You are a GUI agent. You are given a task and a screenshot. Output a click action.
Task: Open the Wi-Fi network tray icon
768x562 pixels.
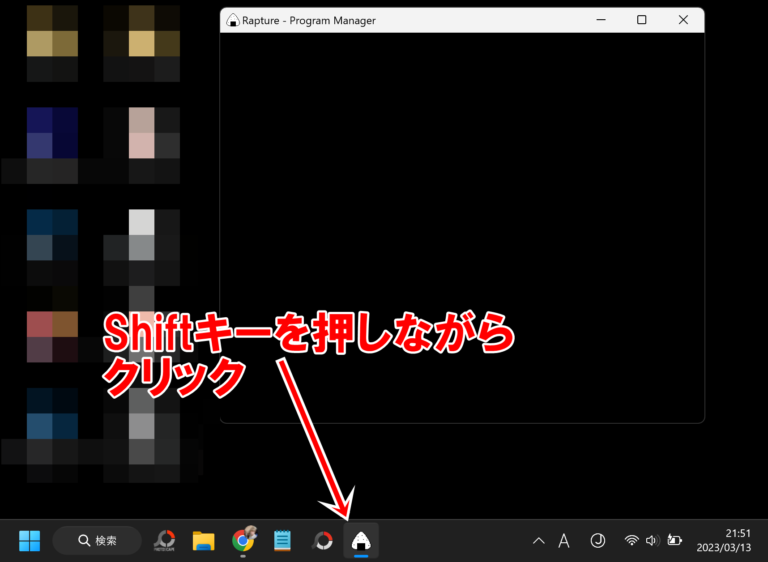point(631,540)
